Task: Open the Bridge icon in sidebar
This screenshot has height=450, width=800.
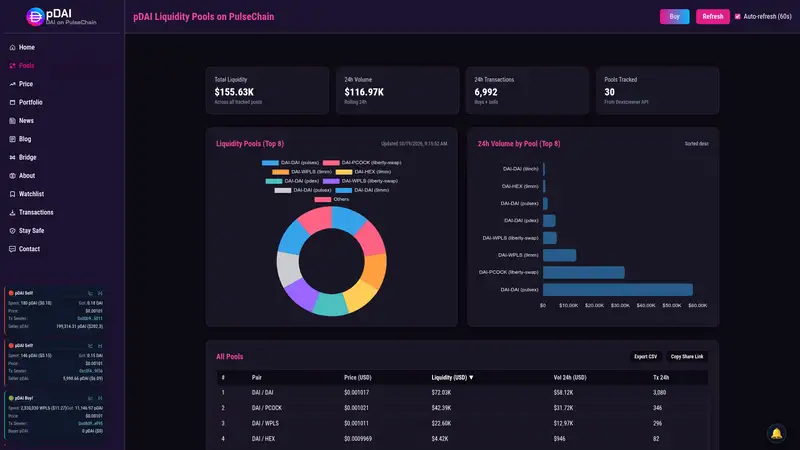Action: click(x=12, y=158)
